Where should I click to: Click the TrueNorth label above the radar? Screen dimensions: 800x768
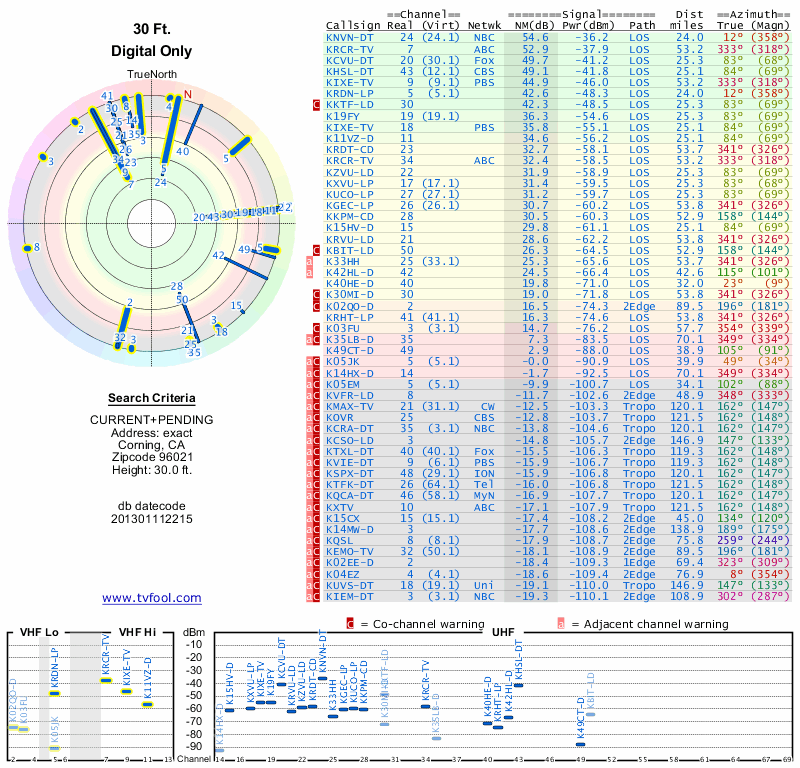(152, 75)
